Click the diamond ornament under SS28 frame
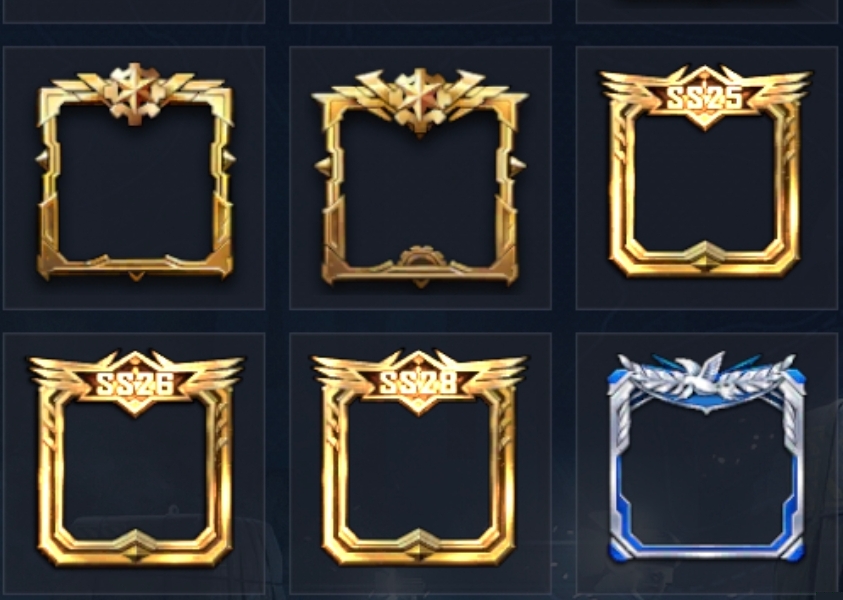Screen dimensions: 843x600 tap(419, 549)
